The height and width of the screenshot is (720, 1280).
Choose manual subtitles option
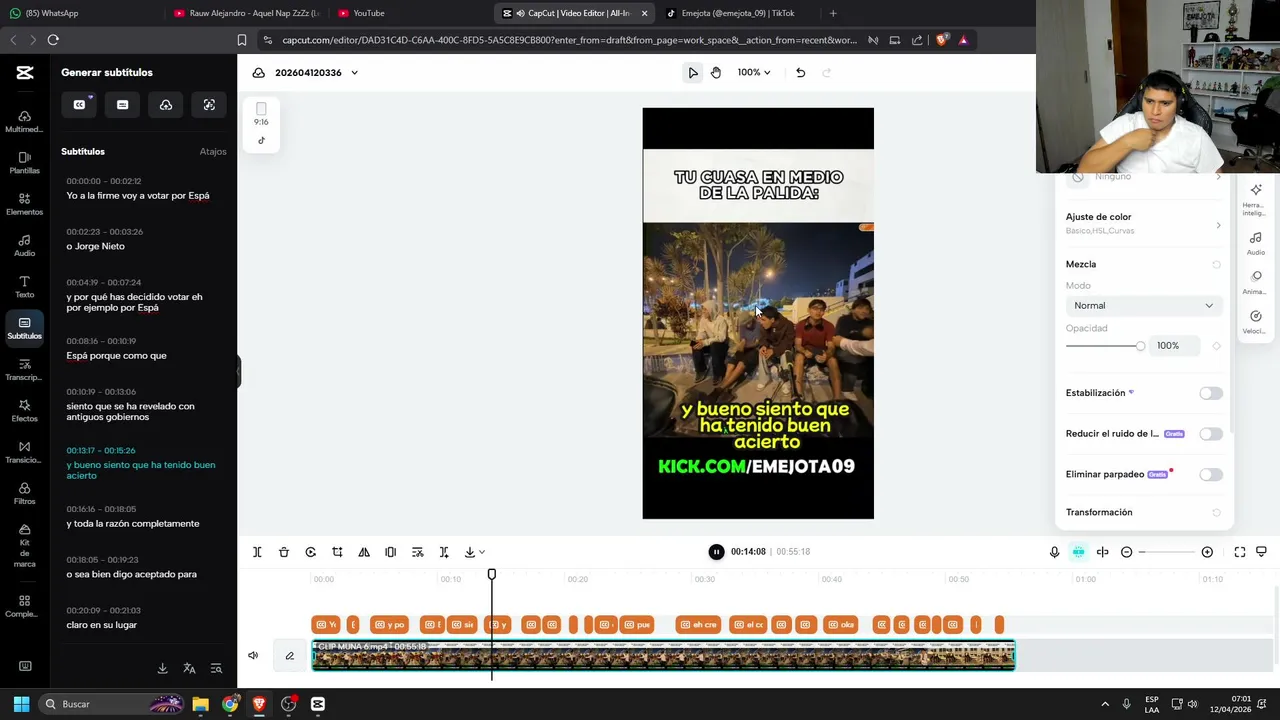pyautogui.click(x=122, y=105)
